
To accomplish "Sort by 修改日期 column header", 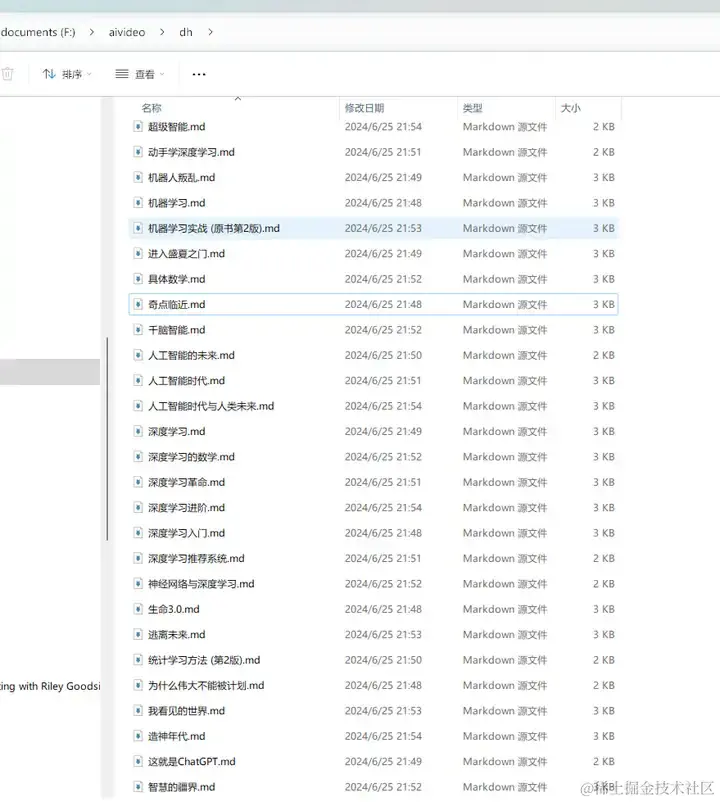I will point(364,108).
